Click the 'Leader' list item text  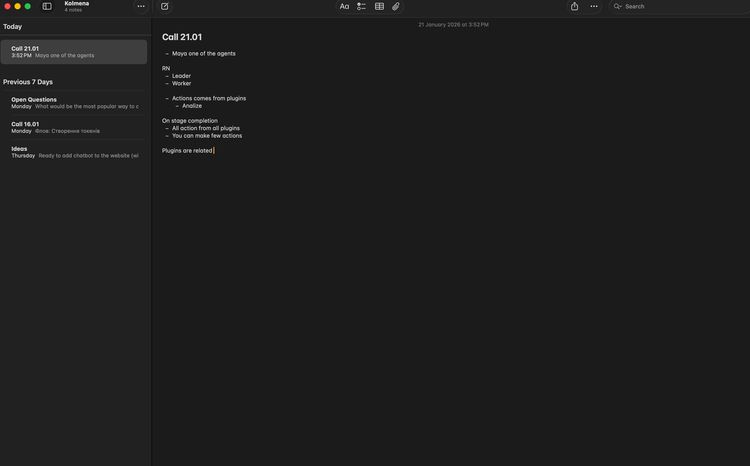[x=181, y=76]
